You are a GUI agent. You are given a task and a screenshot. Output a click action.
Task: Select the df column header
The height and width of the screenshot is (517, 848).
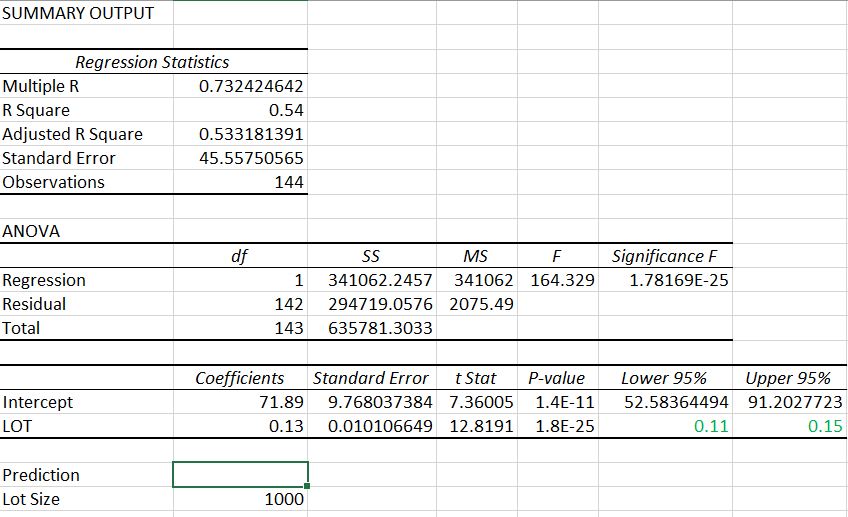click(239, 256)
